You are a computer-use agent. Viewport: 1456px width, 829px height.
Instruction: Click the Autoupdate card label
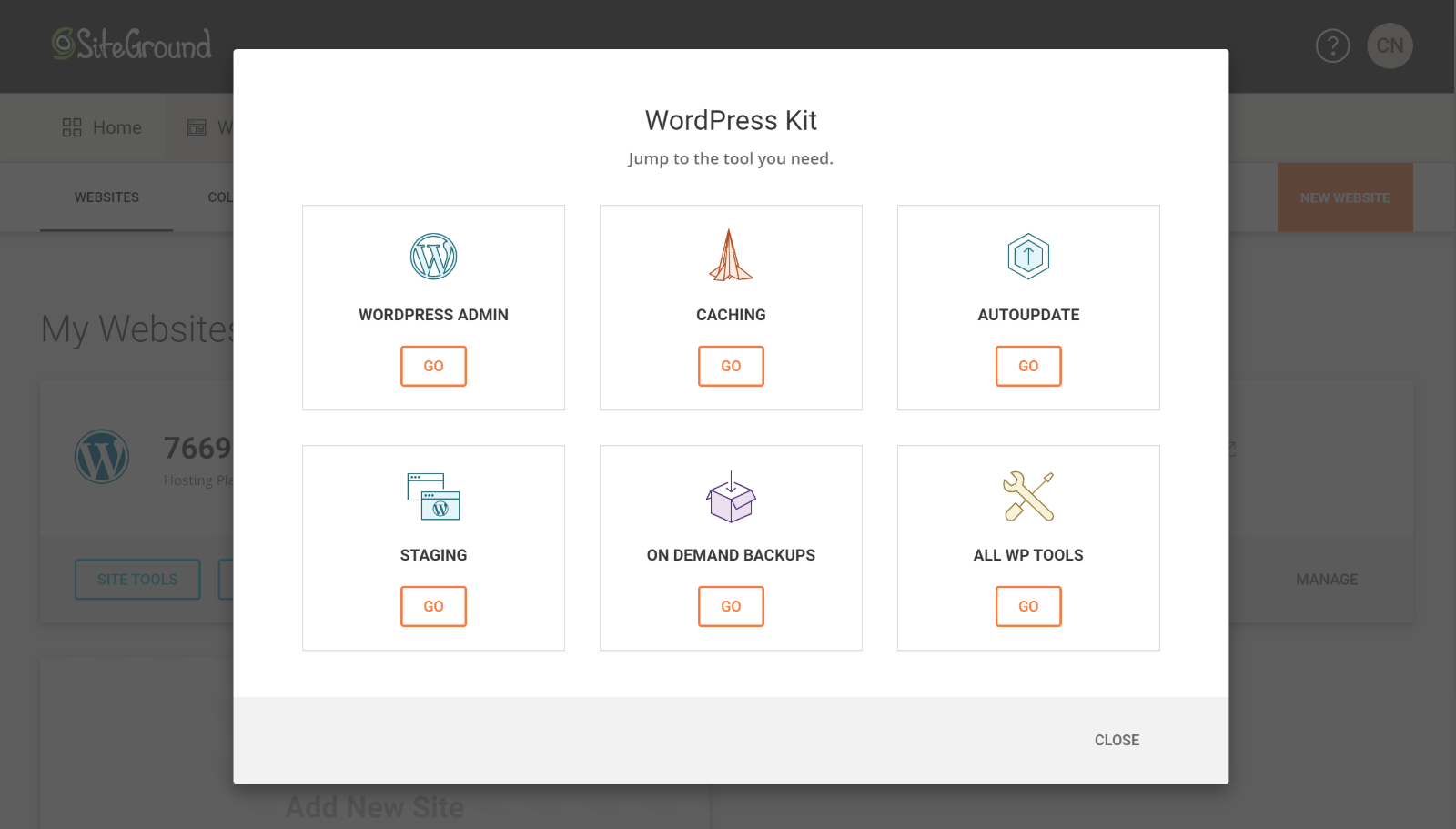point(1028,315)
